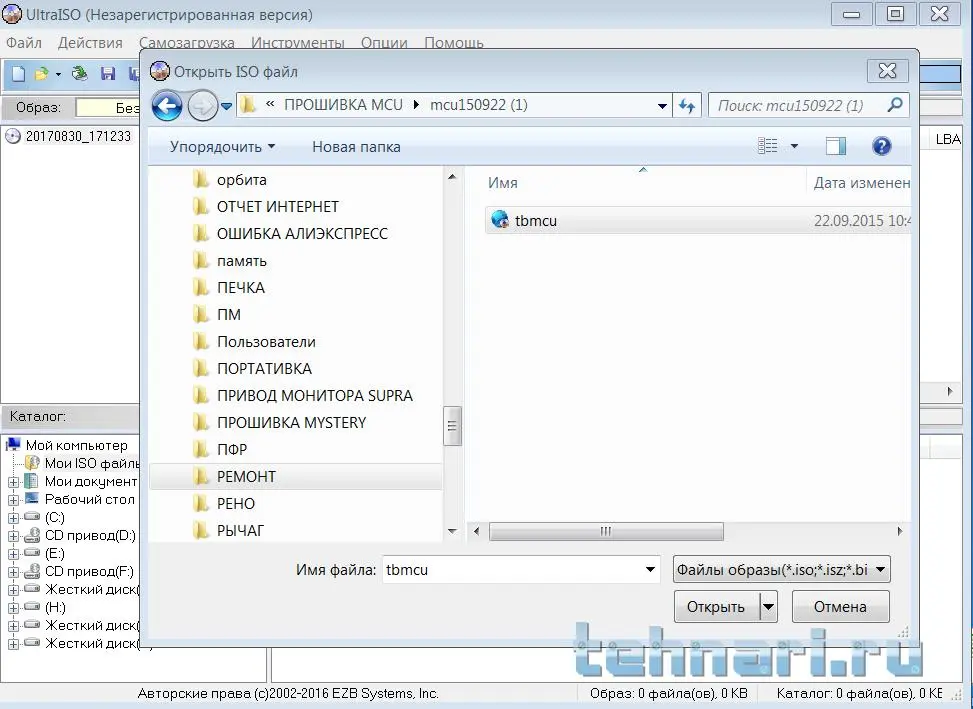Close the Открыть ISO файл dialog
The height and width of the screenshot is (709, 973).
(887, 71)
